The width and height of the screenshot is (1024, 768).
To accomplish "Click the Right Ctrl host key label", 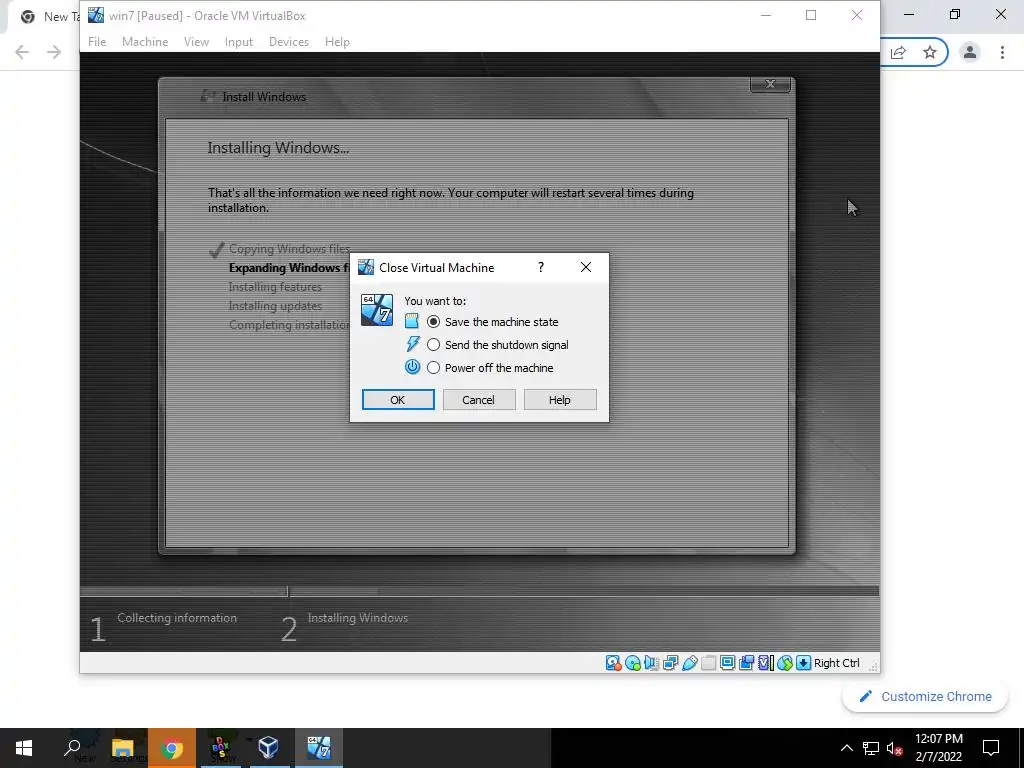I will point(837,663).
